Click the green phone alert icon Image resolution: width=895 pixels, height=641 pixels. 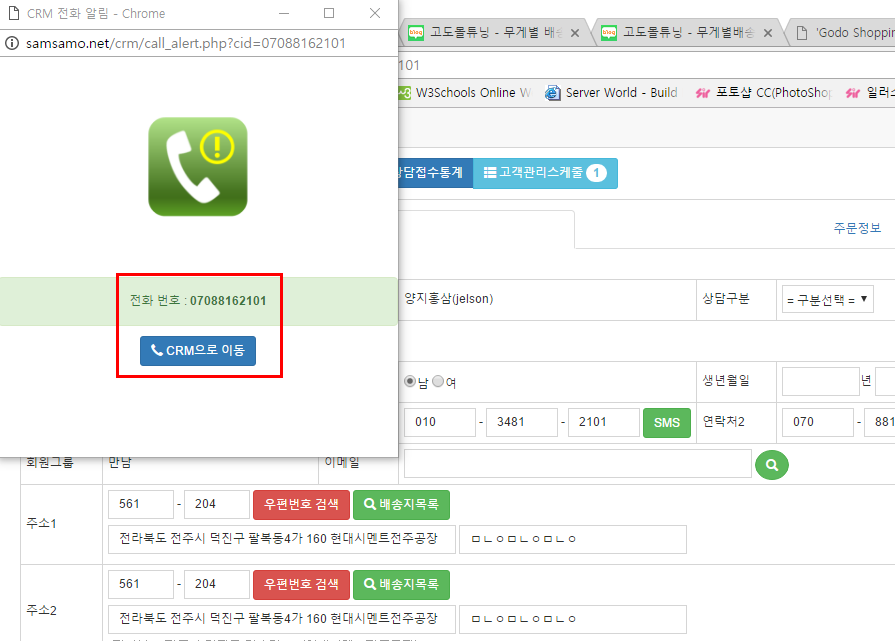[197, 166]
